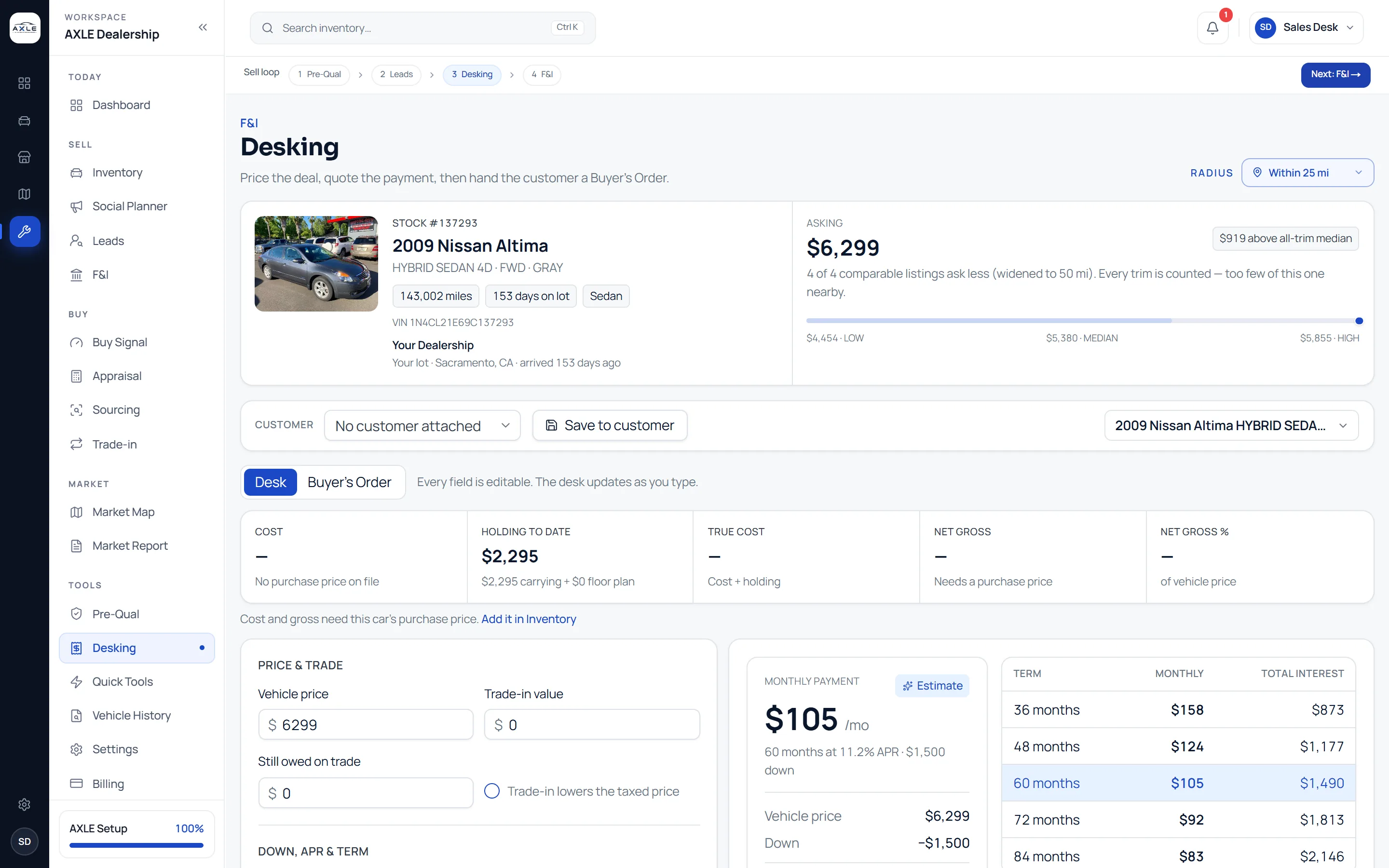Click the wrench tools icon in the left rail
1389x868 pixels.
[x=24, y=231]
